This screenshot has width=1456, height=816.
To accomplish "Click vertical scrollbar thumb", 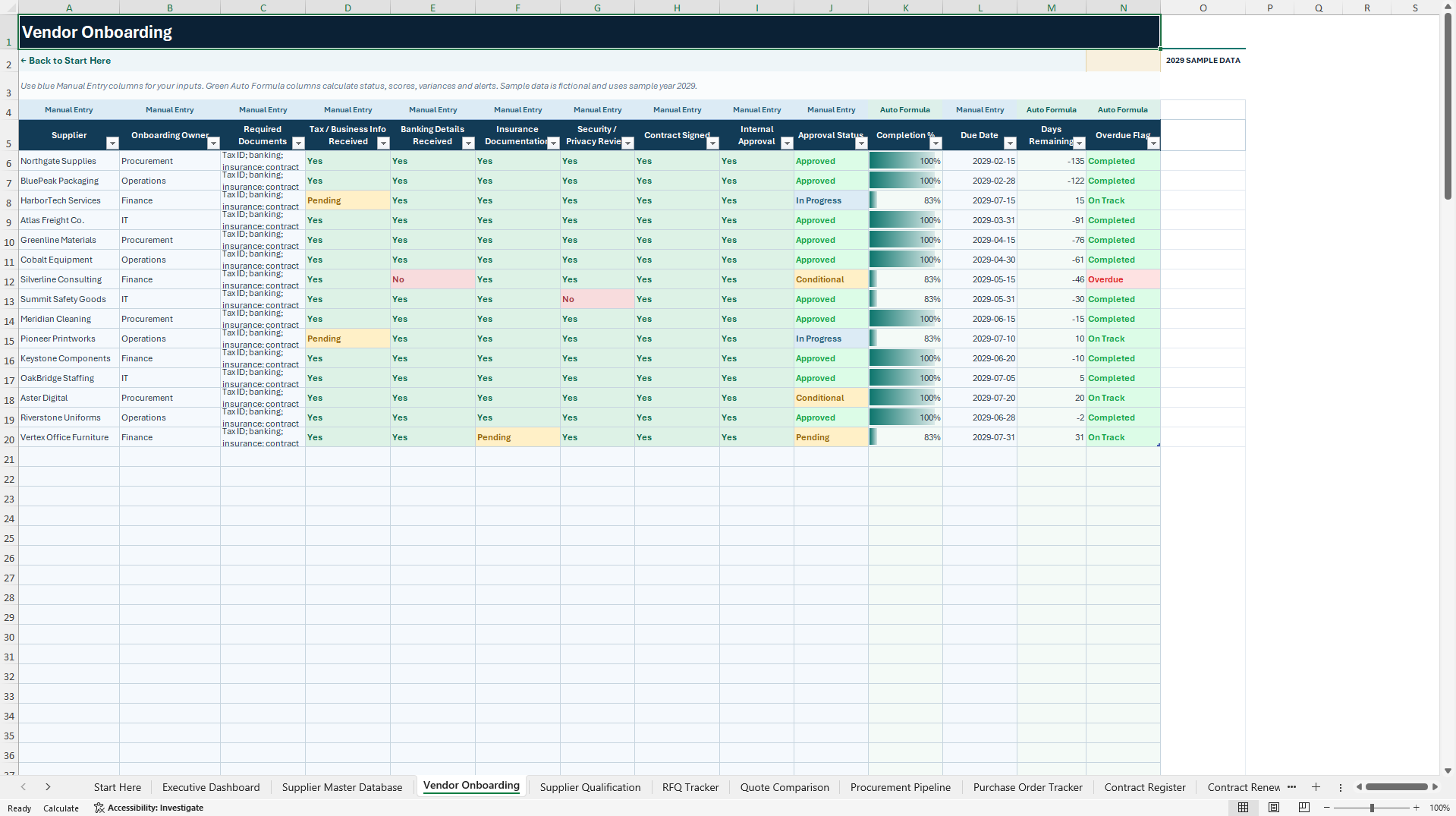I will pos(1448,106).
